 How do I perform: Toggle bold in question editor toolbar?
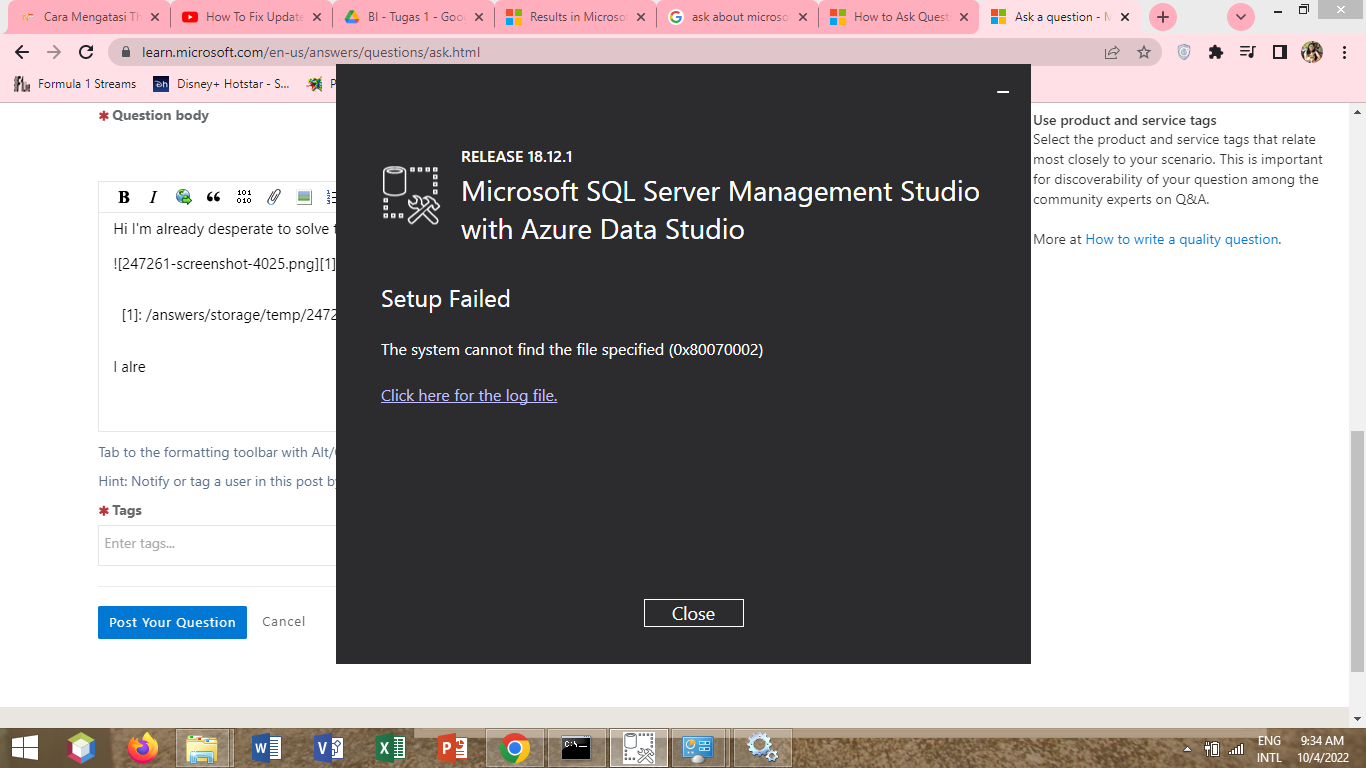[x=124, y=197]
